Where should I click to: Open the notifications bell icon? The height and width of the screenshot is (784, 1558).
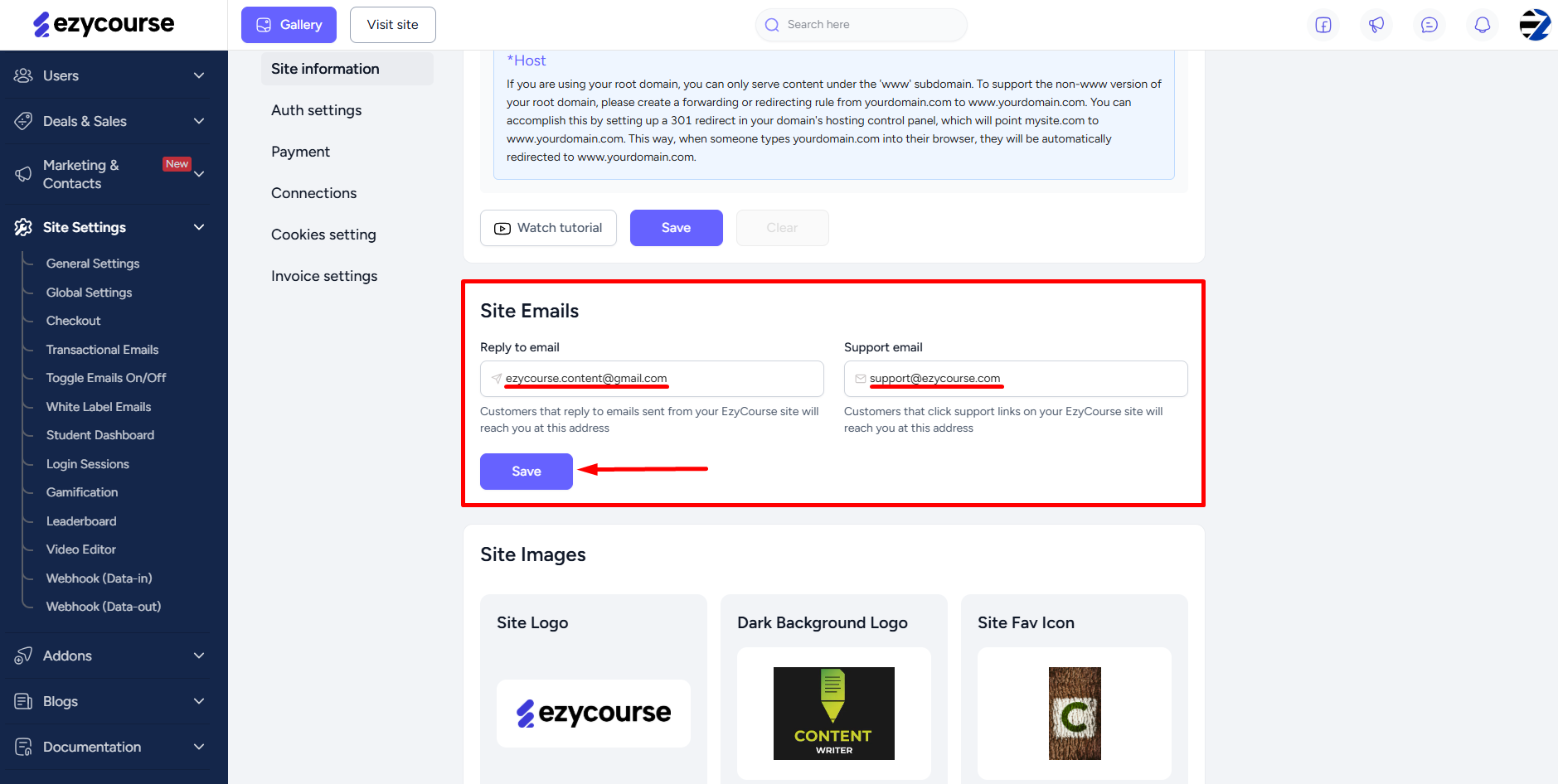click(x=1483, y=25)
